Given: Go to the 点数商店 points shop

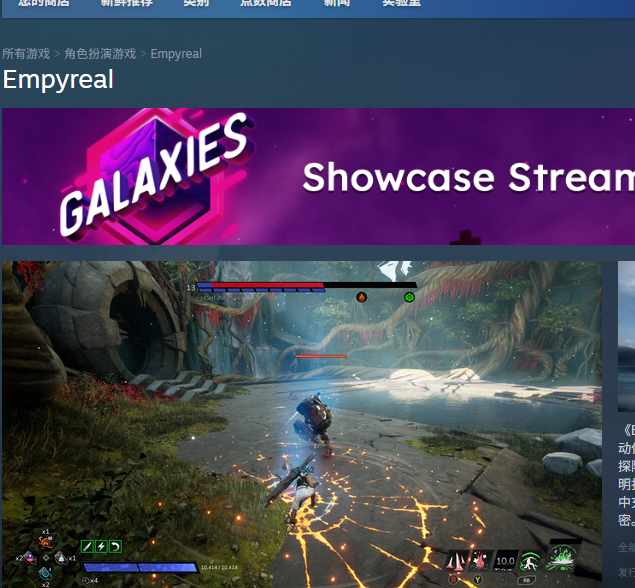Looking at the screenshot, I should (x=265, y=4).
